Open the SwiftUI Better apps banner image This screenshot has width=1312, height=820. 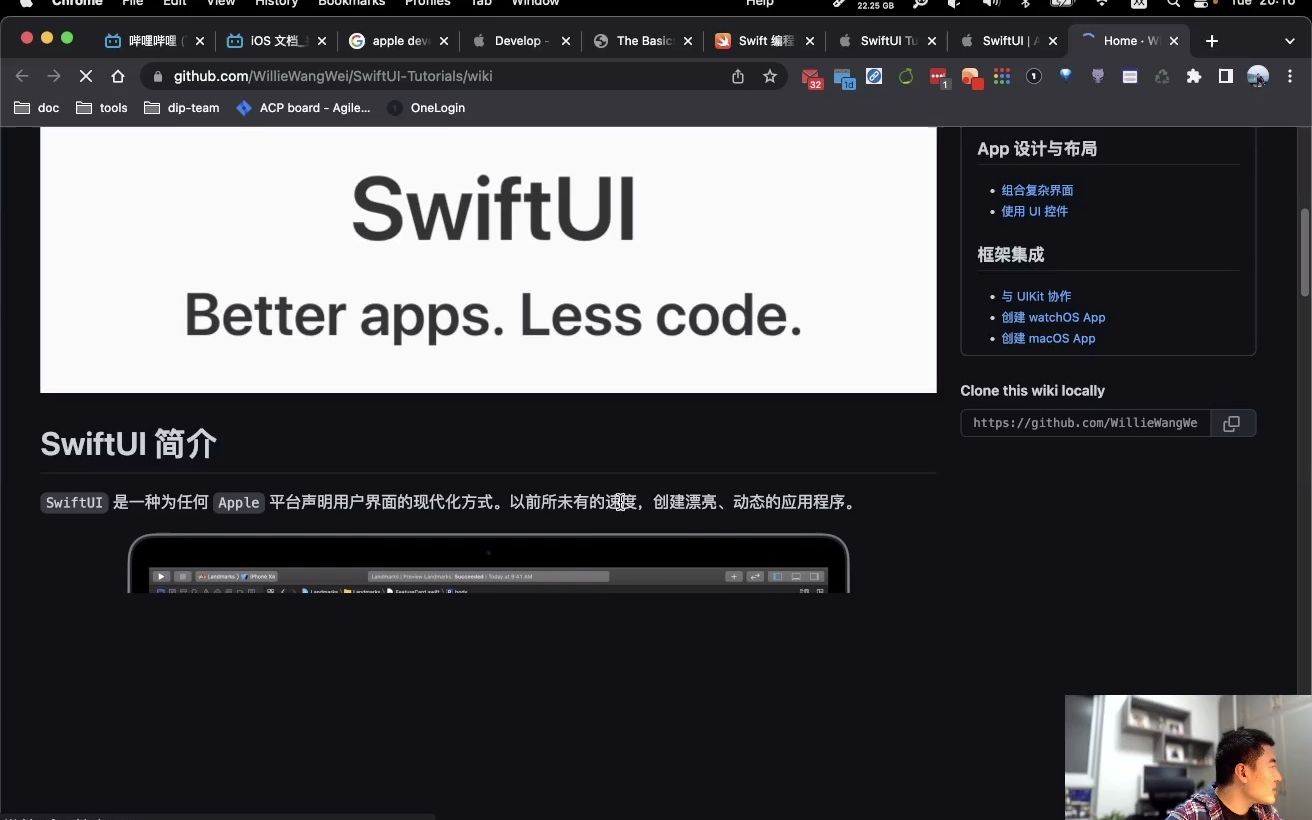coord(488,260)
